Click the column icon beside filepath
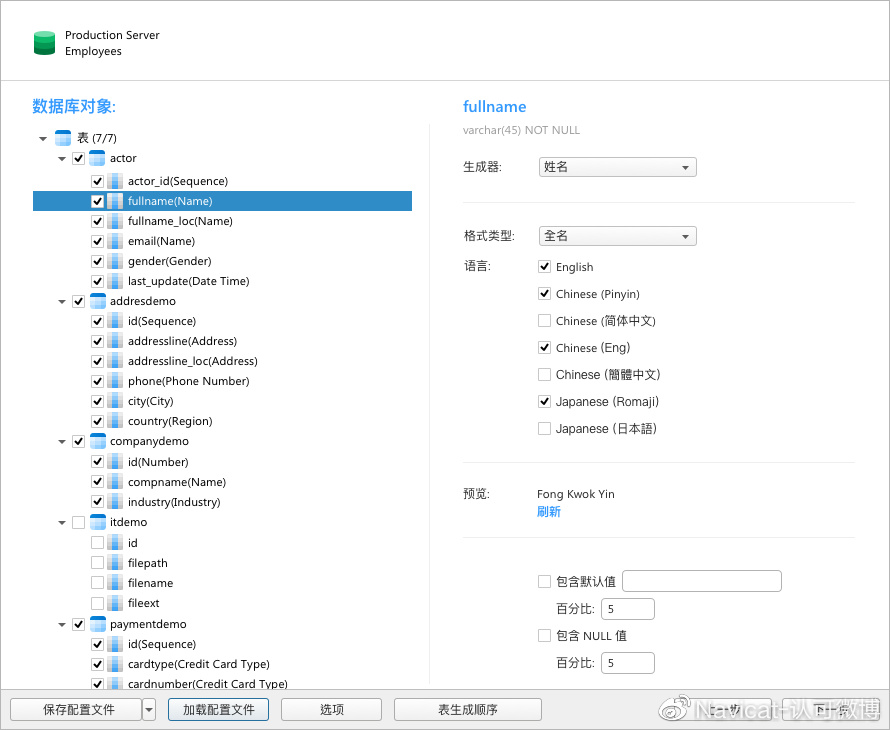 pyautogui.click(x=115, y=563)
